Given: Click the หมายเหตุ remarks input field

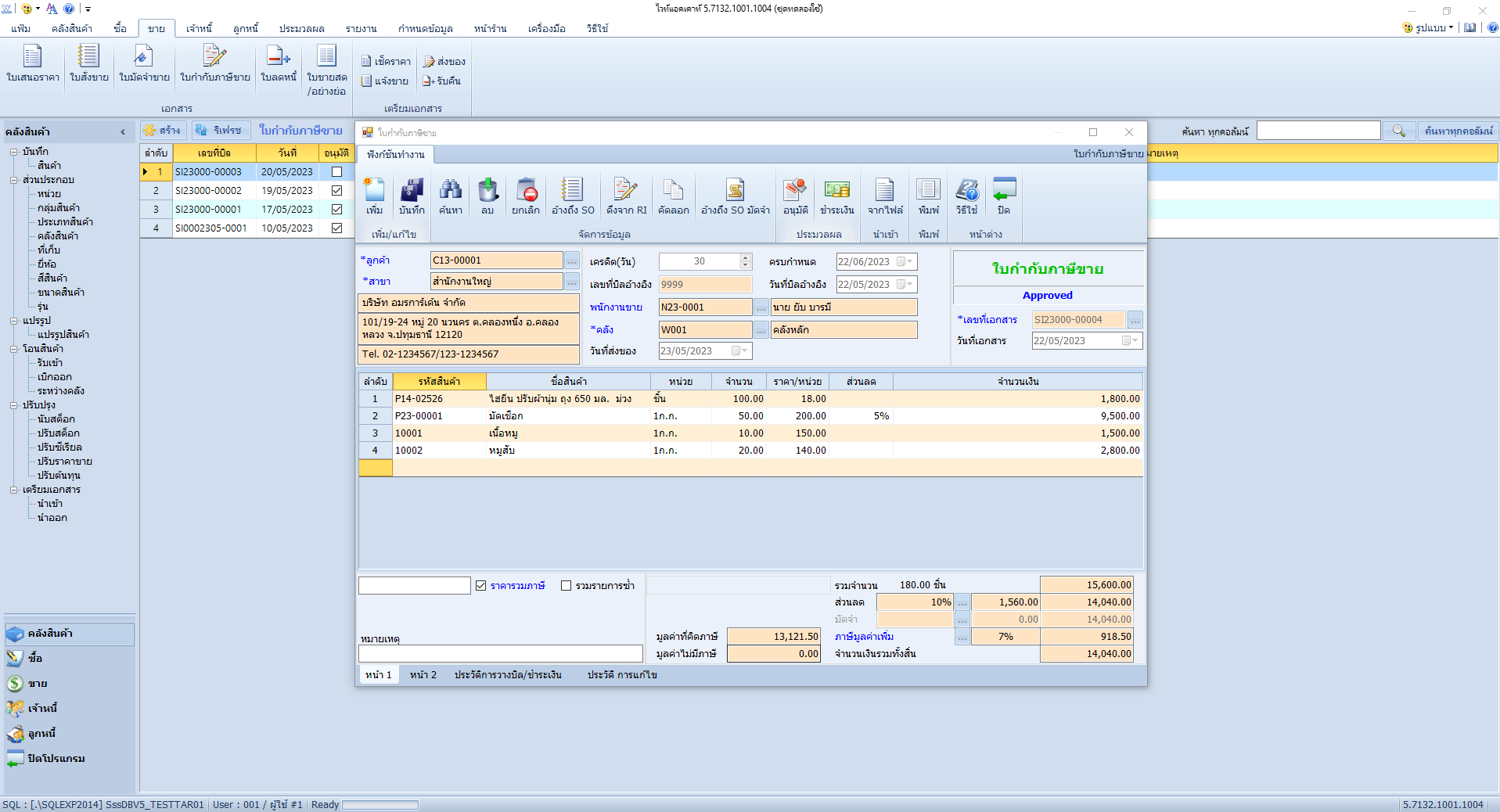Looking at the screenshot, I should click(501, 654).
